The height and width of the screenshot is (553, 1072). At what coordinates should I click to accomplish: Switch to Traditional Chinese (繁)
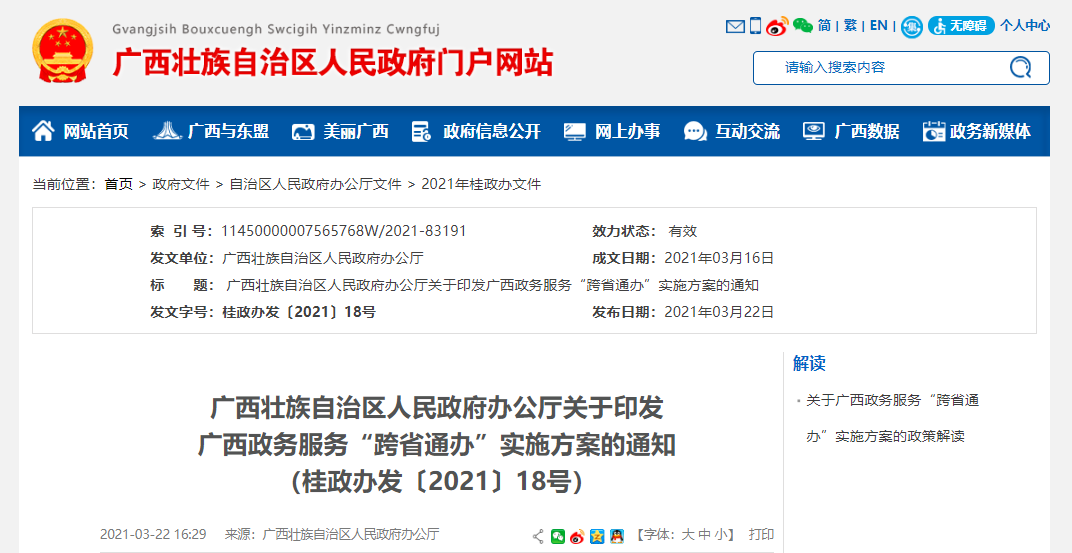[850, 26]
